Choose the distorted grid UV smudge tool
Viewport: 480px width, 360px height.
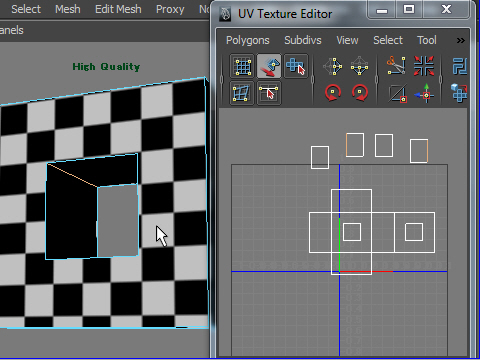242,93
